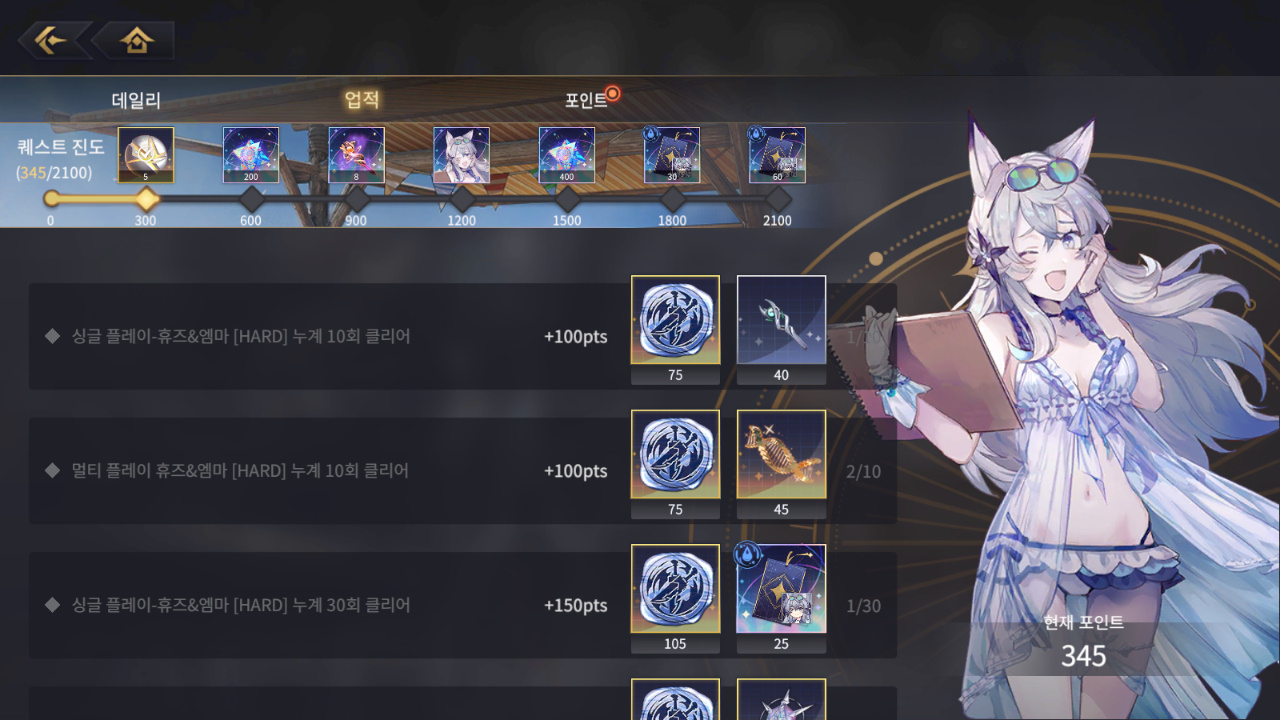Screen dimensions: 1280x720
Task: Click the back arrow button
Action: click(52, 41)
